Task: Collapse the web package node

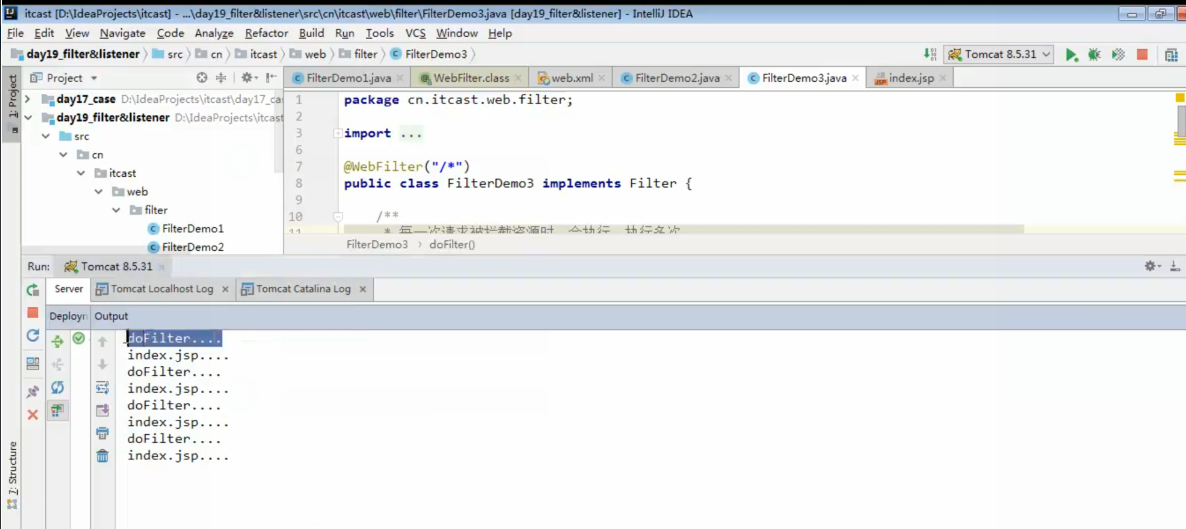Action: [99, 191]
